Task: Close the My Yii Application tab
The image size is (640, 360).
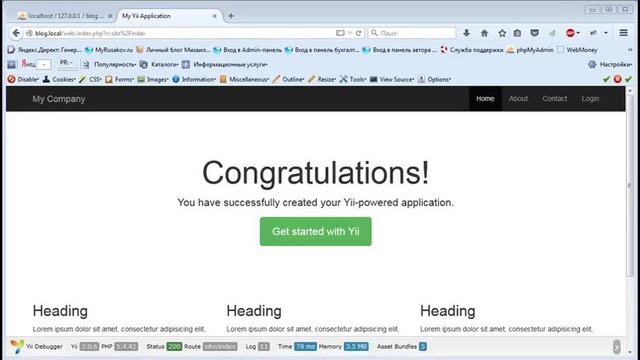Action: [215, 16]
